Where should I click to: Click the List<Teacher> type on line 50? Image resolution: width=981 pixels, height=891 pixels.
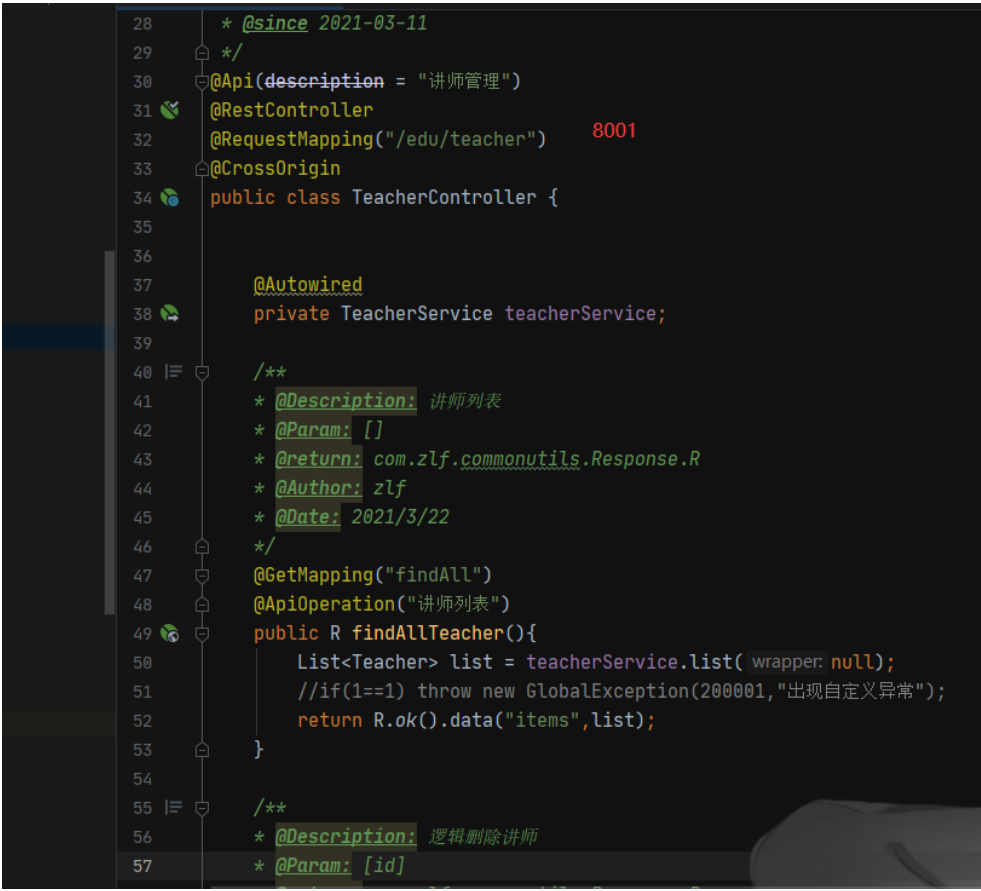[367, 663]
